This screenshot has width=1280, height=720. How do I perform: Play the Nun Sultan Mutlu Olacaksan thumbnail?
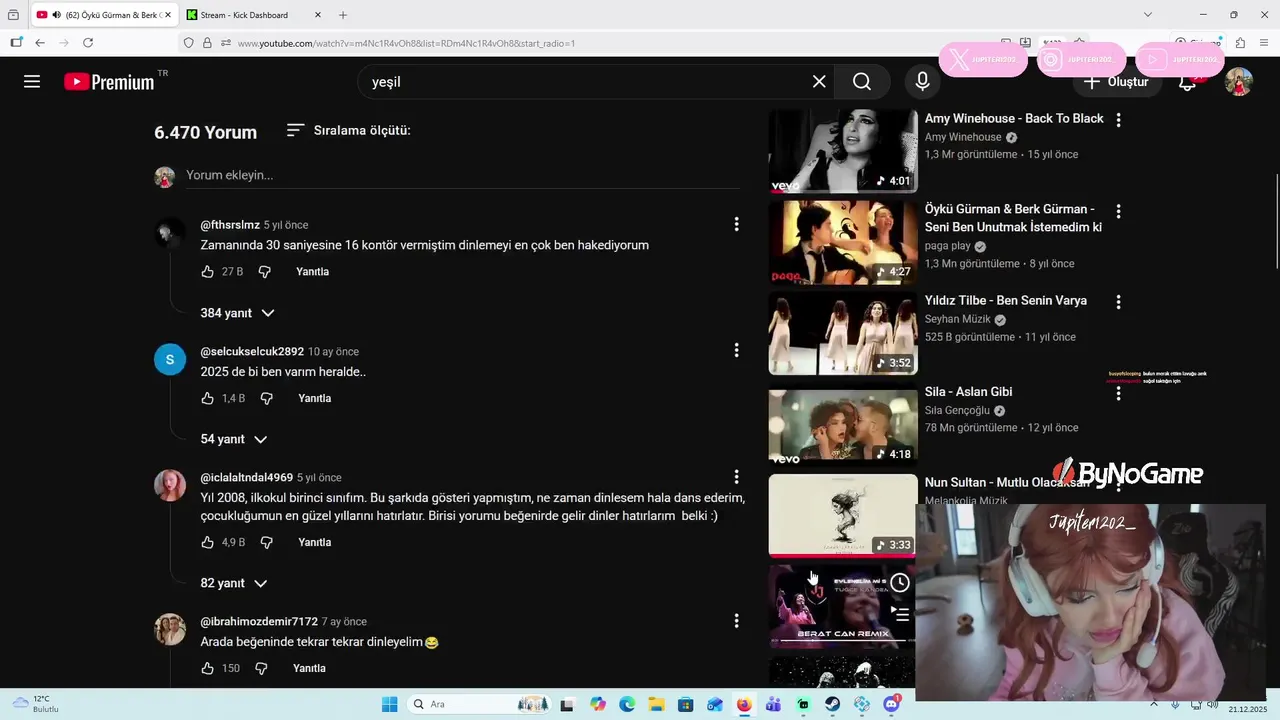pyautogui.click(x=842, y=515)
